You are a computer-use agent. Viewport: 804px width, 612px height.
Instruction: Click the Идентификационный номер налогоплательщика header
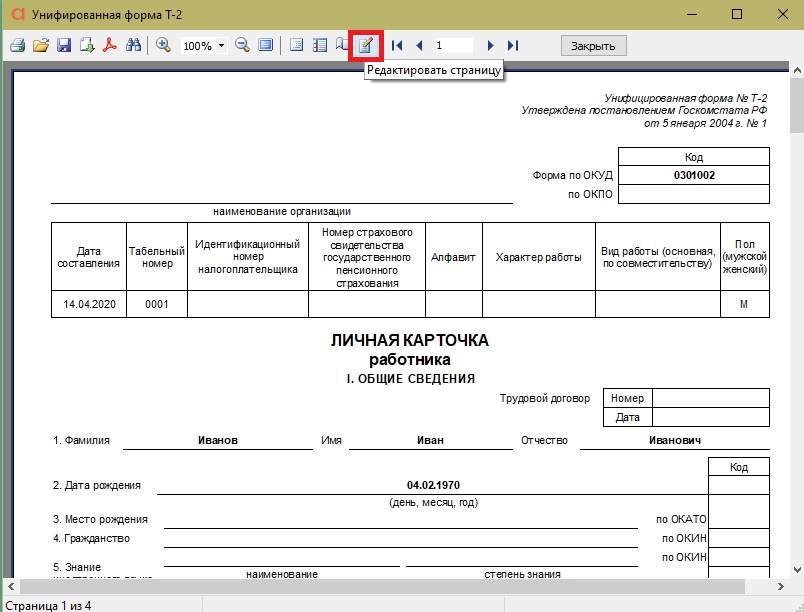tap(248, 257)
